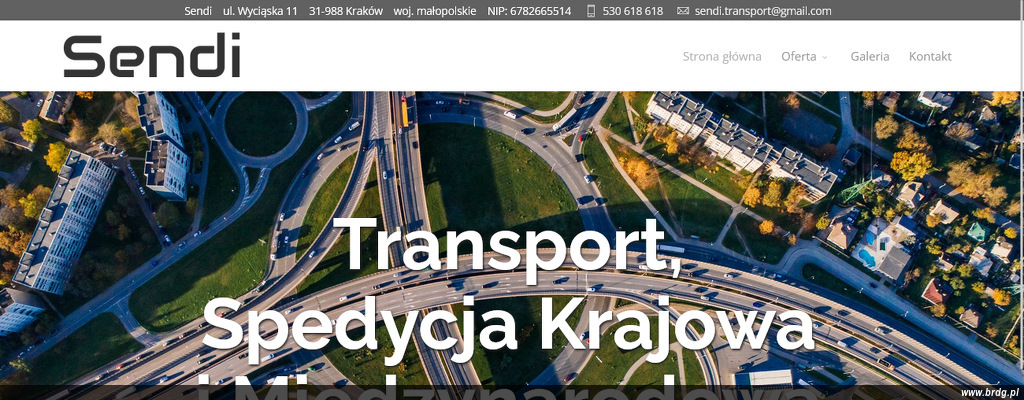This screenshot has height=400, width=1024.
Task: Click the www.brdg.pl watermark
Action: pos(989,392)
